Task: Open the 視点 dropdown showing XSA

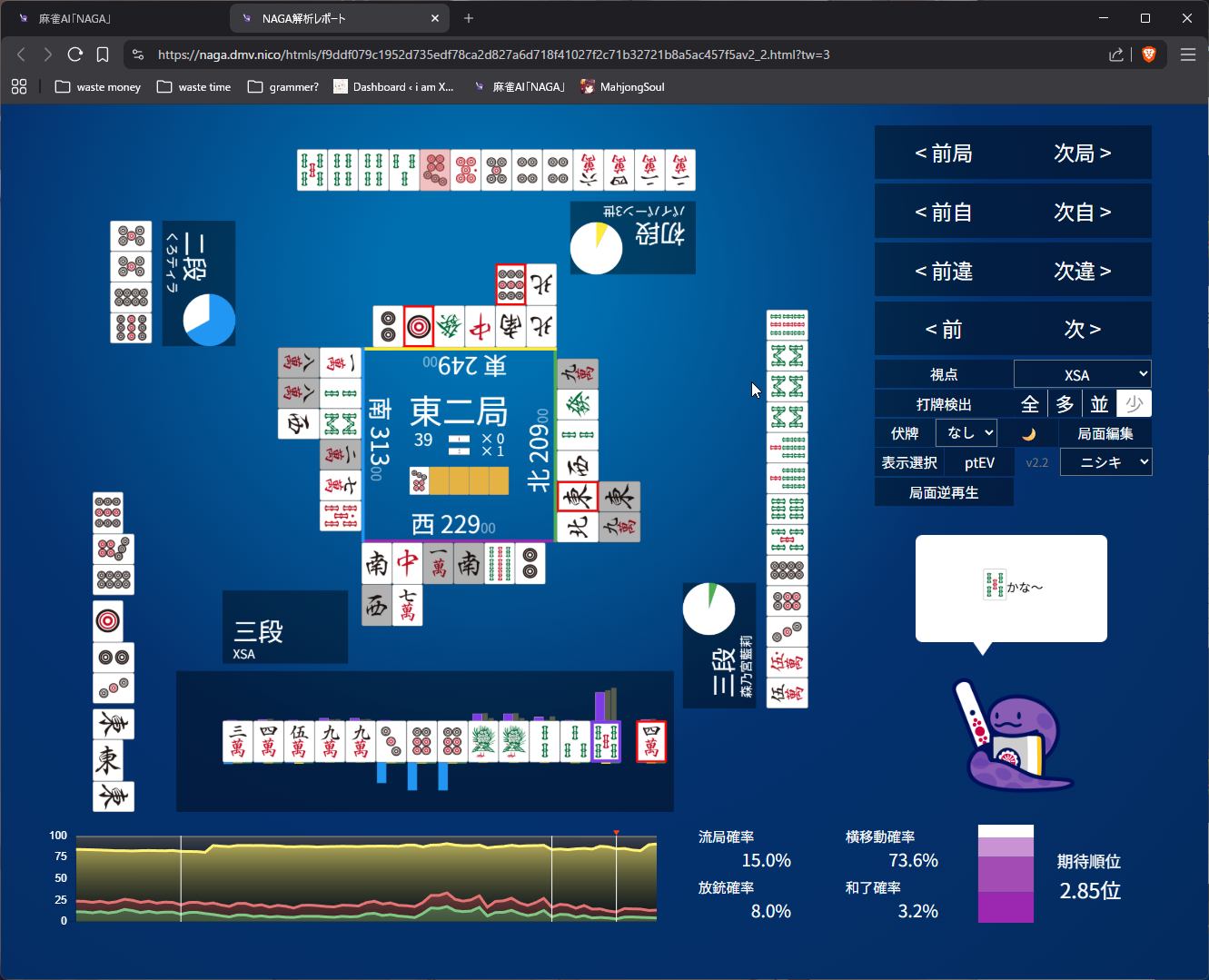Action: tap(1082, 374)
